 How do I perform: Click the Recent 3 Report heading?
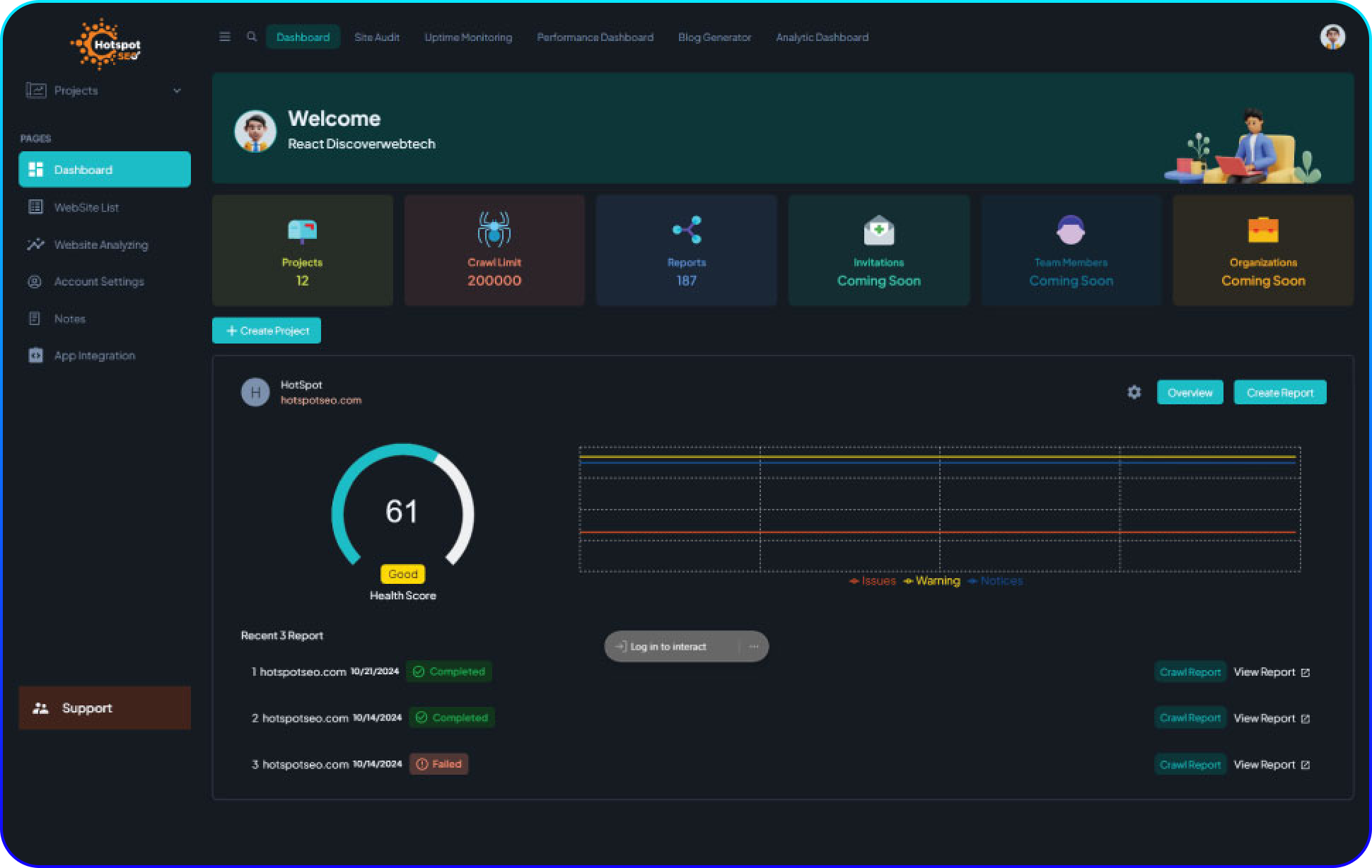click(281, 635)
